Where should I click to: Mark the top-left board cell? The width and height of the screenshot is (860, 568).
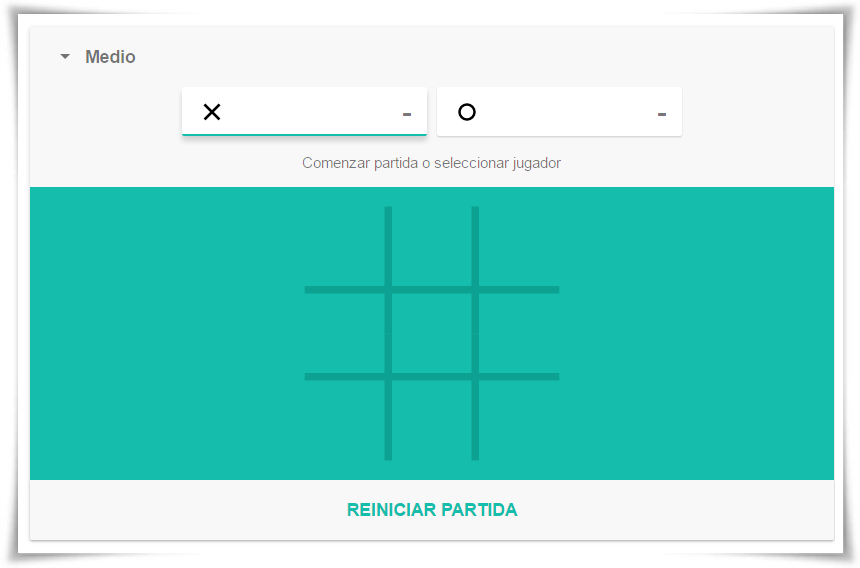point(344,246)
